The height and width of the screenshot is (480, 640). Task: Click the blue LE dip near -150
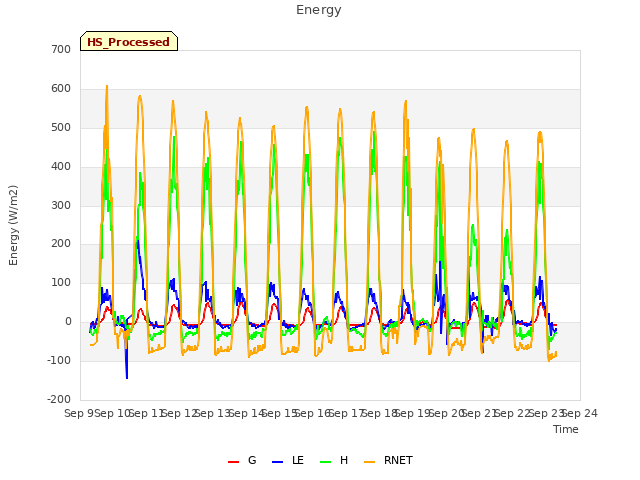(127, 378)
